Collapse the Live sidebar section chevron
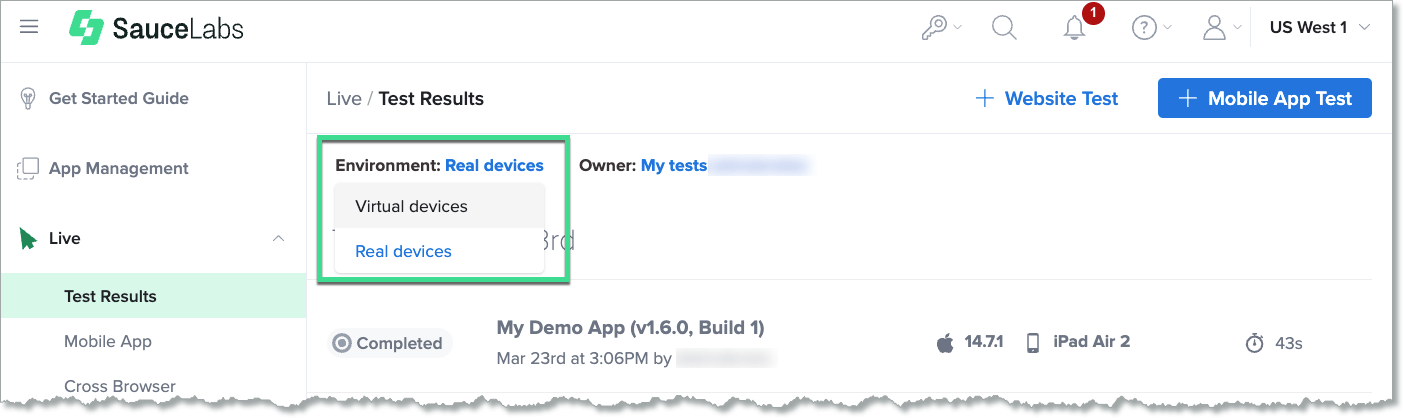1403x418 pixels. (278, 238)
